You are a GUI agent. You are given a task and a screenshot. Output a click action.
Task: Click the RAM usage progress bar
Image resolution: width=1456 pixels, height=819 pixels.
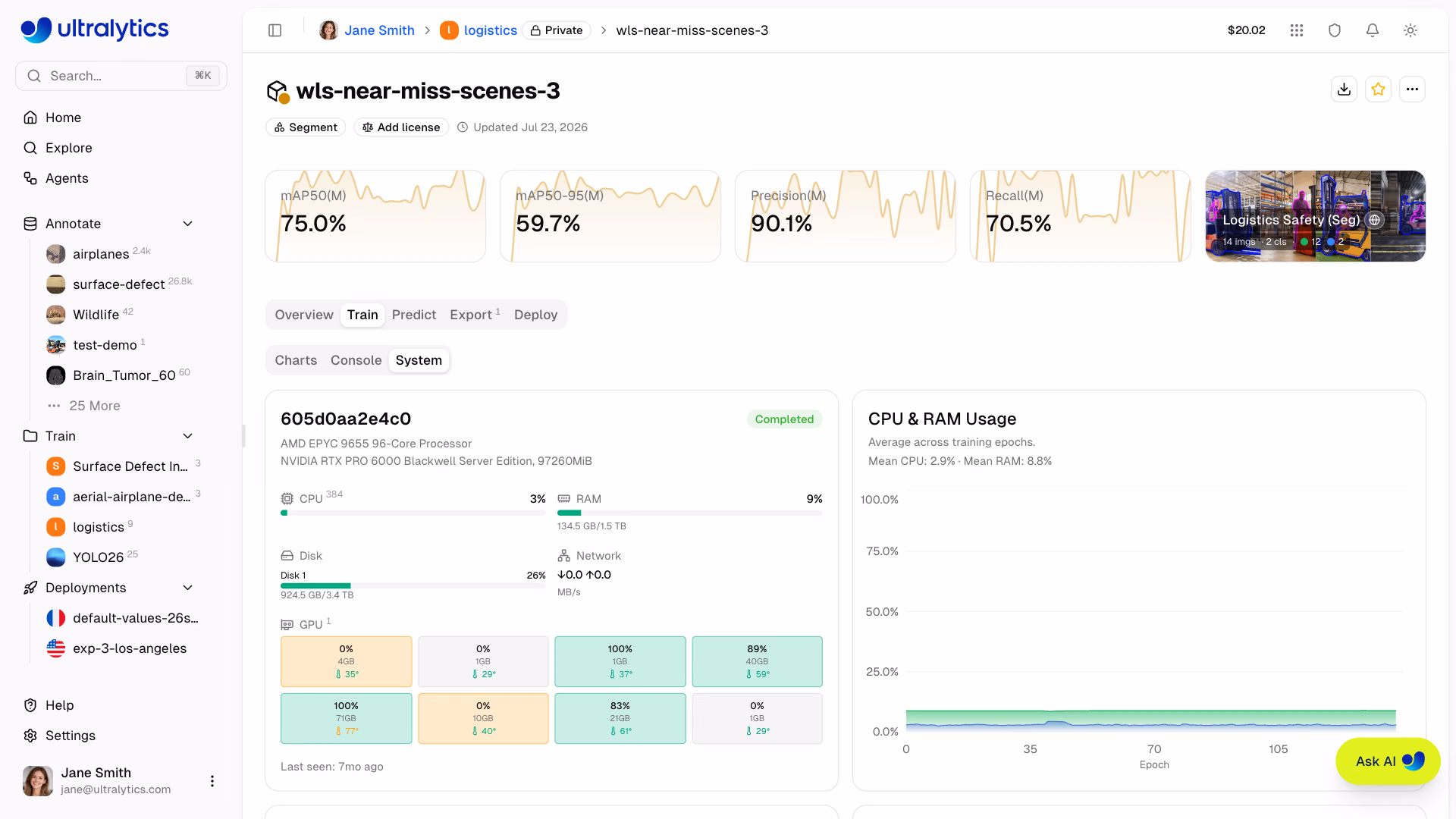[690, 513]
